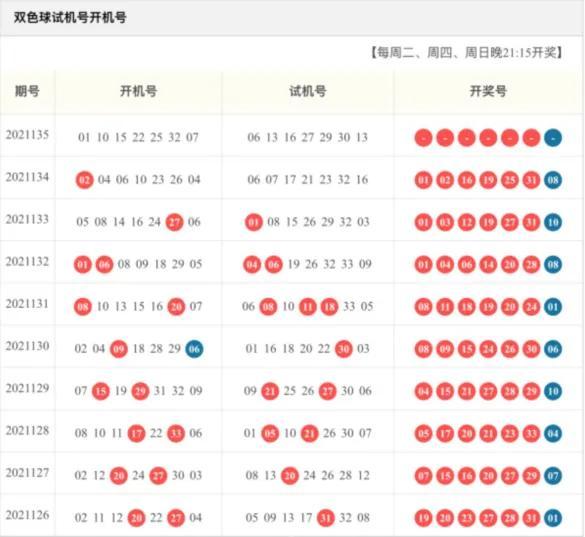The height and width of the screenshot is (537, 585).
Task: Click red ball 12 in 2021133 开奖号
Action: [466, 222]
